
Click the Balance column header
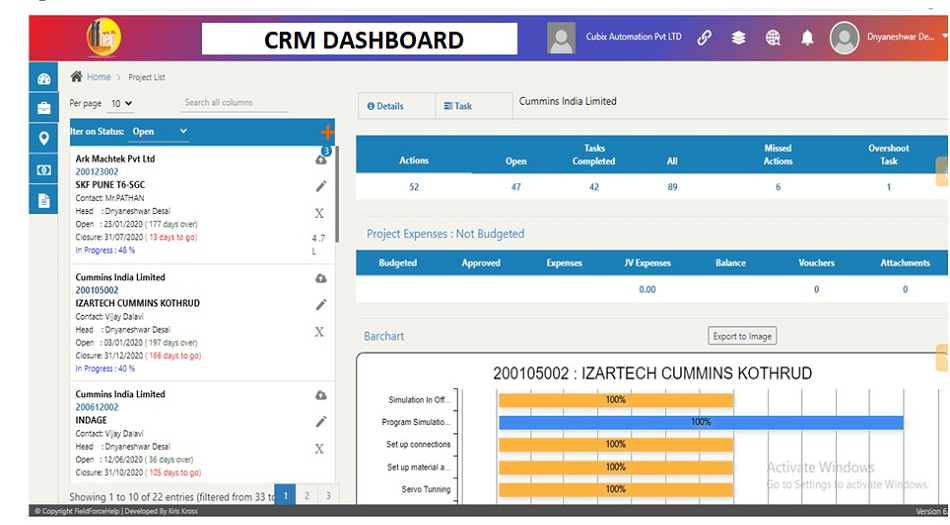click(731, 263)
